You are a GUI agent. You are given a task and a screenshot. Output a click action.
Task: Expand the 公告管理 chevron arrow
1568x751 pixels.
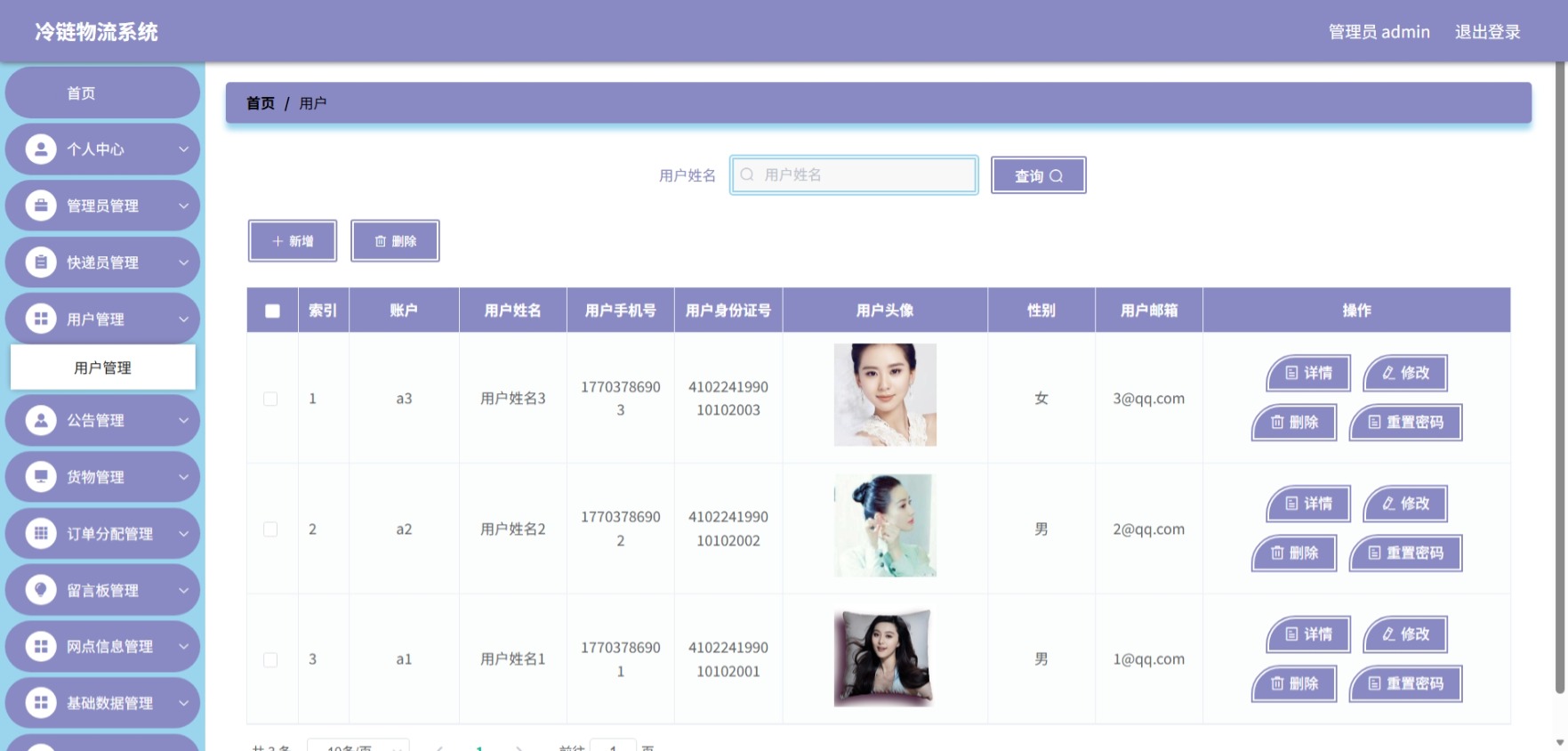point(183,420)
